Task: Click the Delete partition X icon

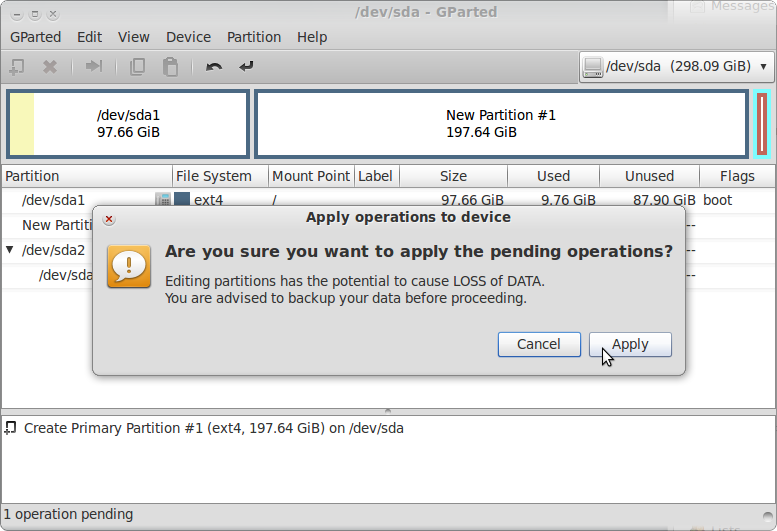Action: 50,66
